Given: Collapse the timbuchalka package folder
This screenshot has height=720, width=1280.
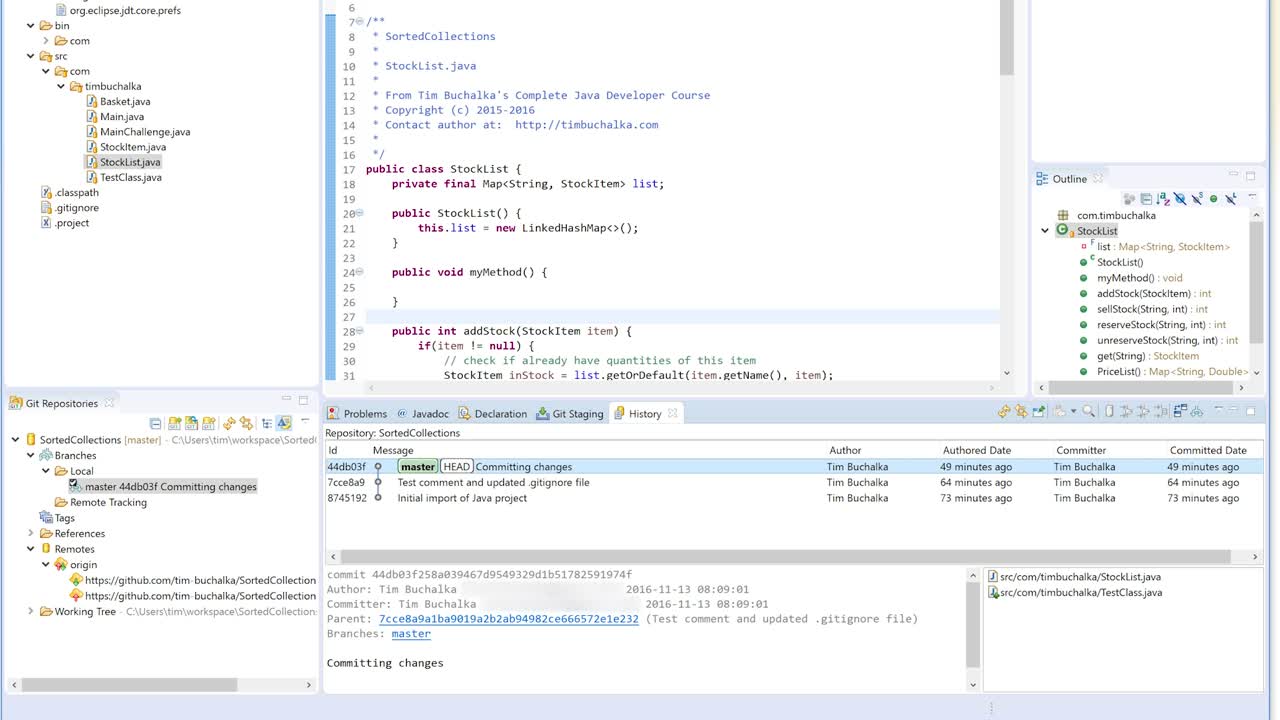Looking at the screenshot, I should pos(61,86).
